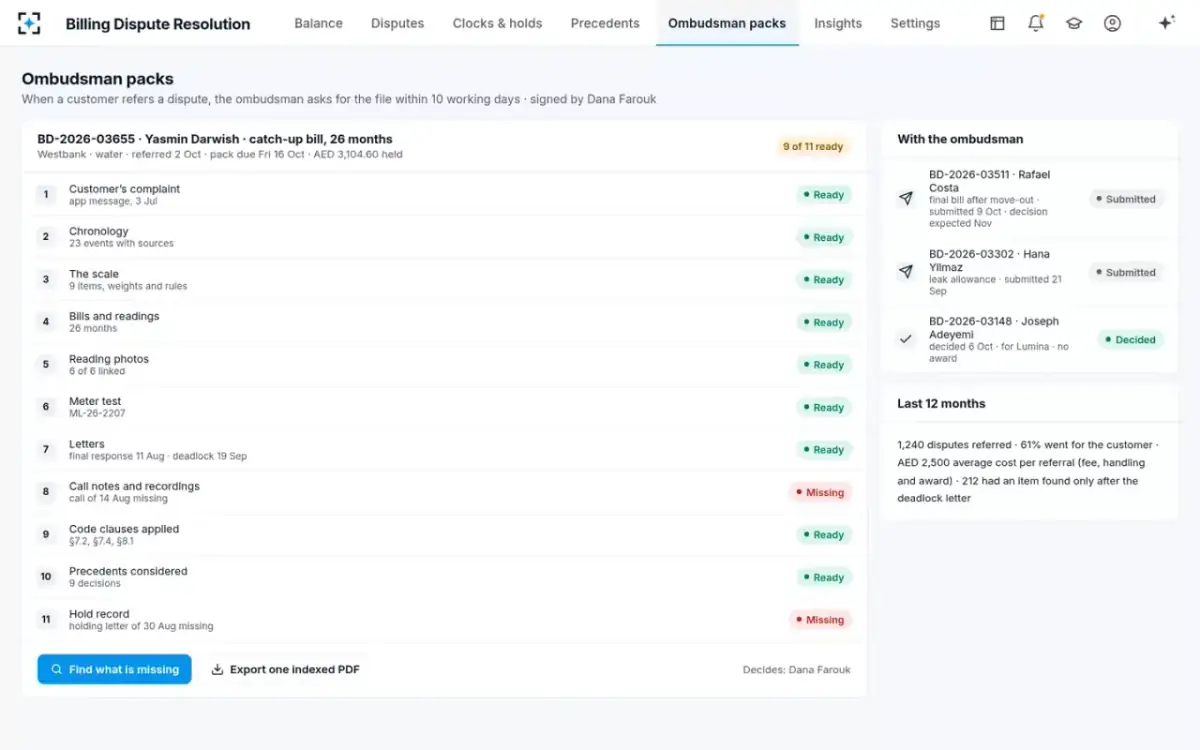The width and height of the screenshot is (1200, 750).
Task: Open Meter test item
Action: pos(444,407)
